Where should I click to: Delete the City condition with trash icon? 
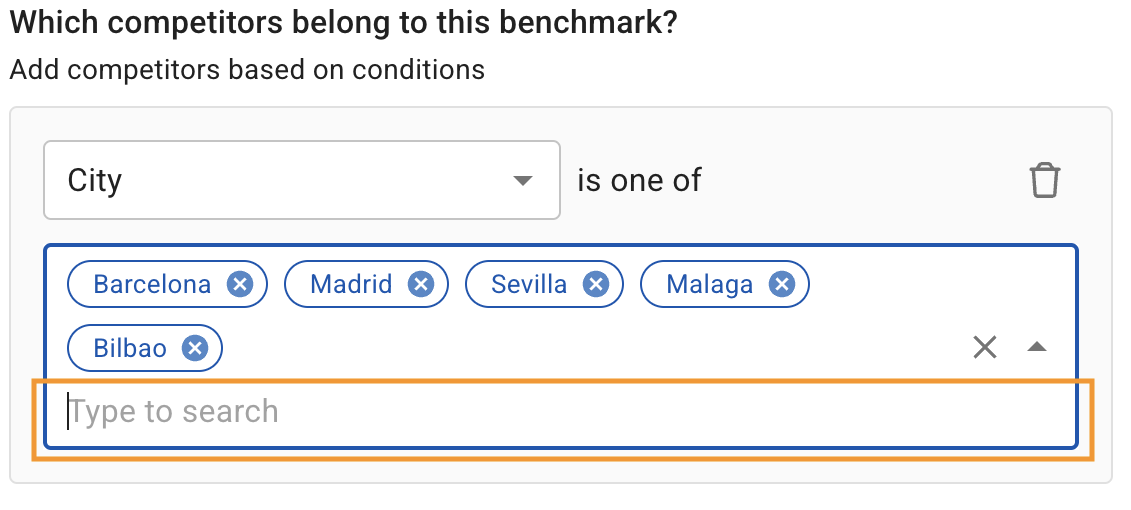coord(1044,181)
